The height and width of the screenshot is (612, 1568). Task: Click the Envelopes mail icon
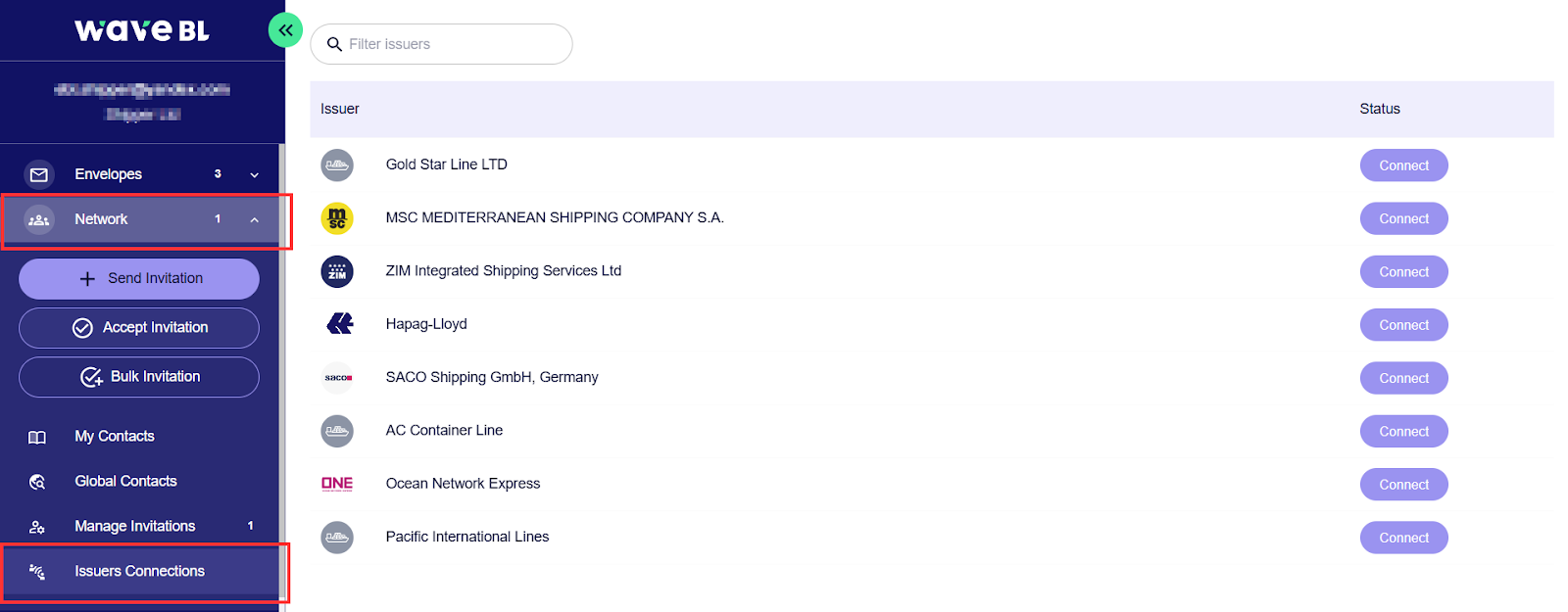tap(39, 174)
